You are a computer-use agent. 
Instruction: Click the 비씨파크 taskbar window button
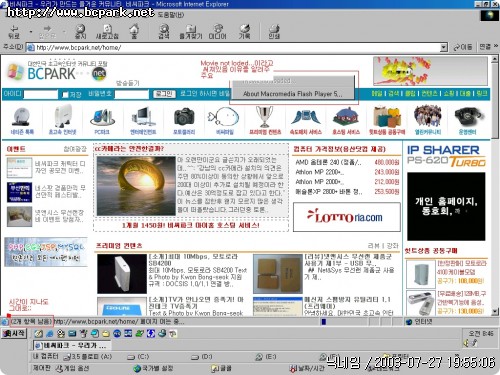tap(71, 345)
